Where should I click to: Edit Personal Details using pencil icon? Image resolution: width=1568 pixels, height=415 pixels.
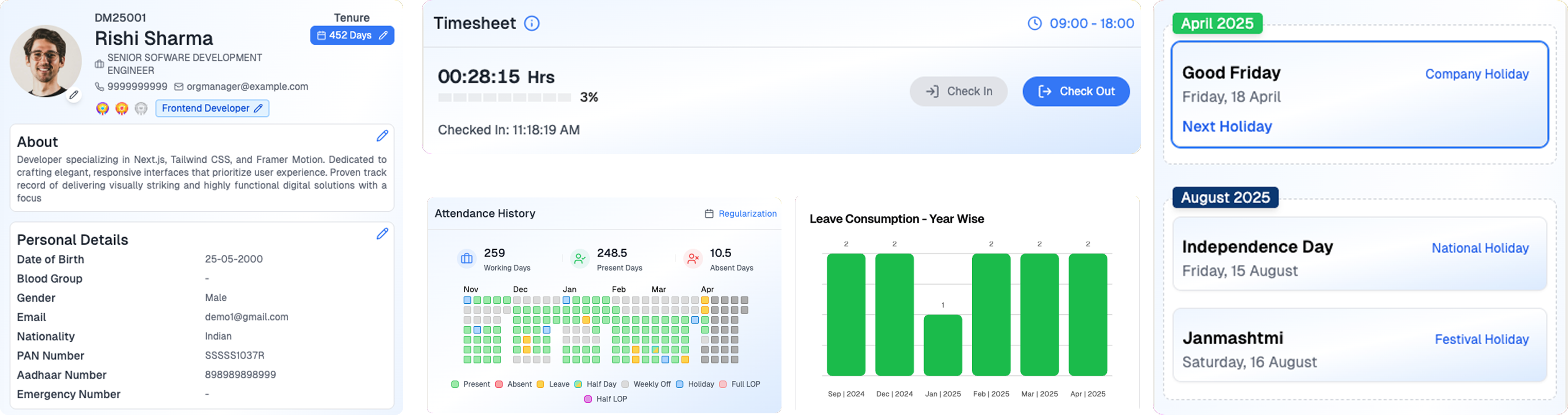[x=382, y=234]
